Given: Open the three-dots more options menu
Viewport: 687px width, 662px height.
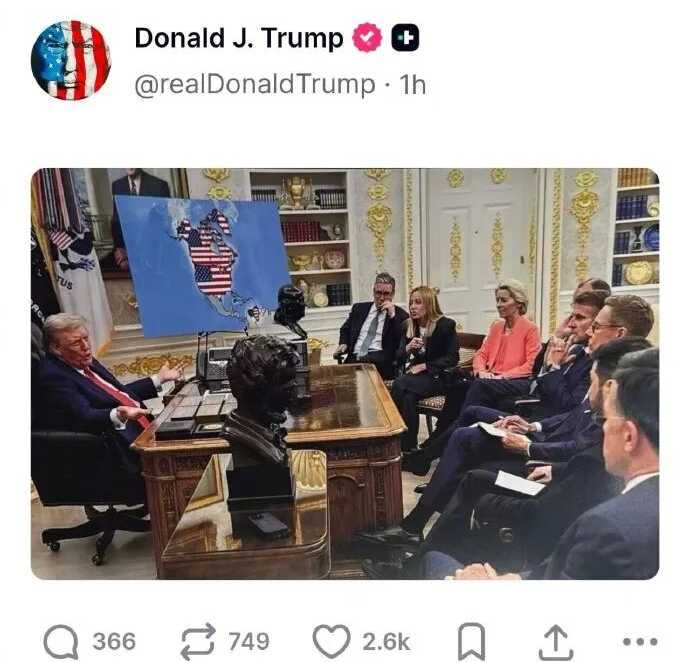Looking at the screenshot, I should 640,642.
